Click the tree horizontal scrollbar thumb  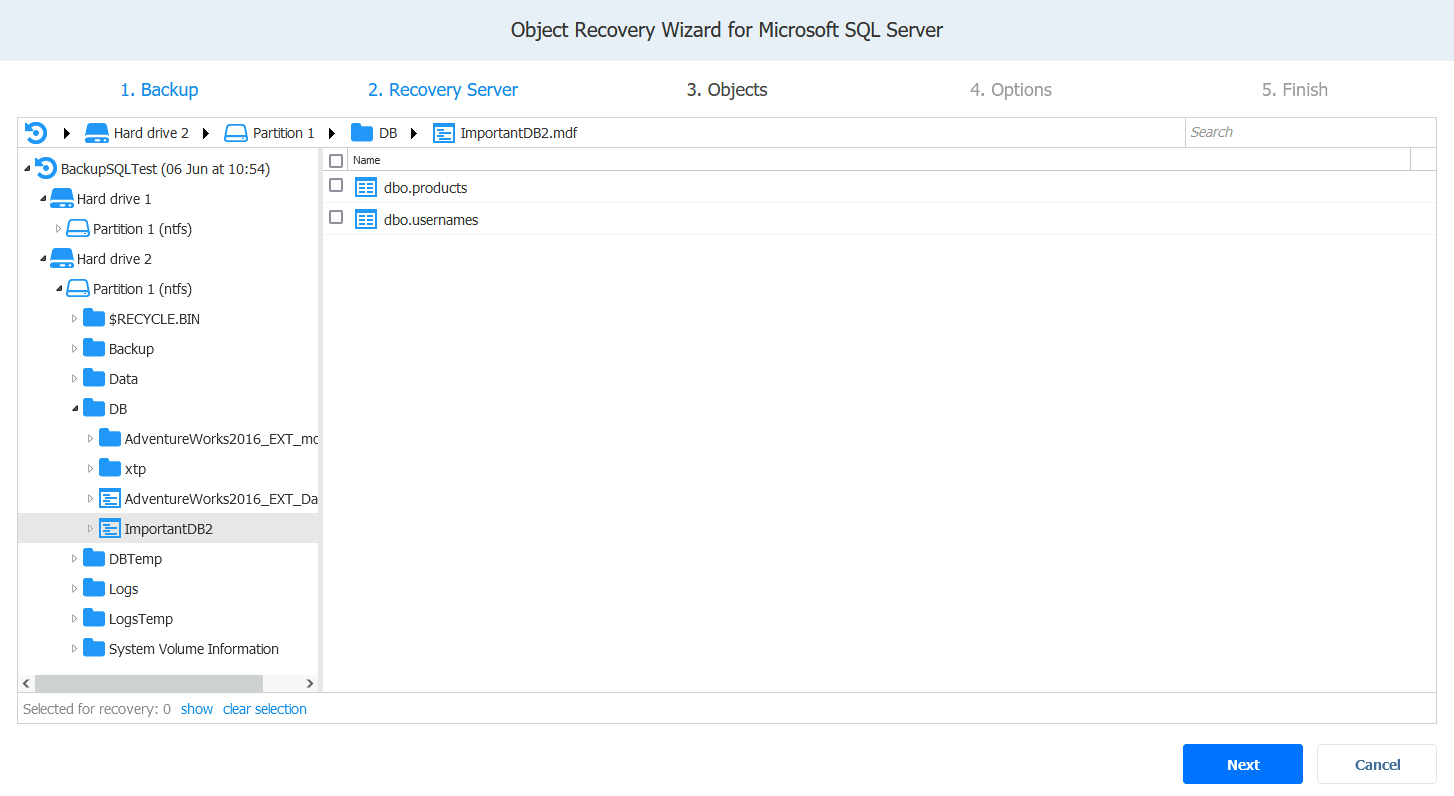(149, 683)
